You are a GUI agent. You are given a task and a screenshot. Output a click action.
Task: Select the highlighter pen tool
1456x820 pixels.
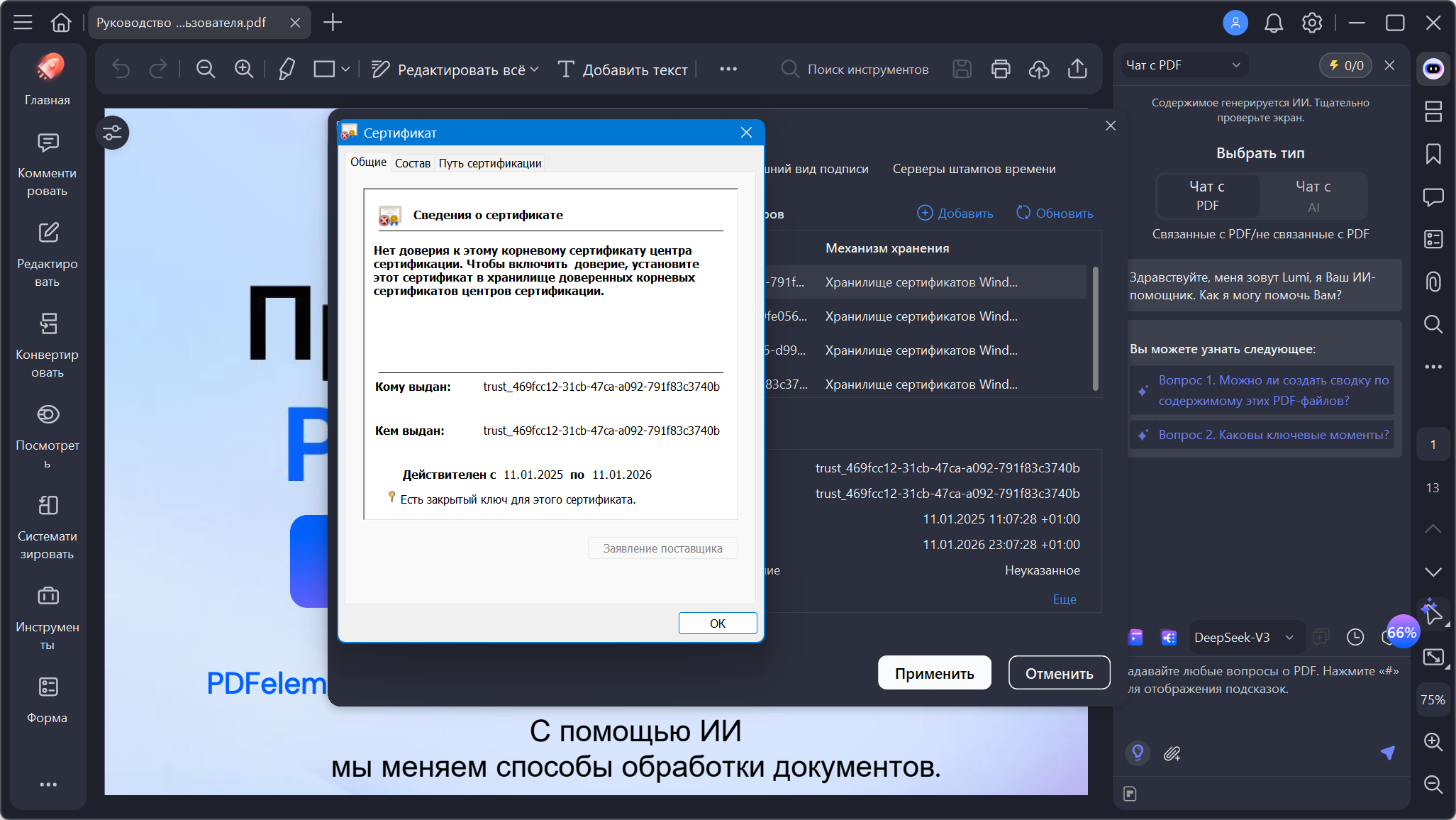287,69
